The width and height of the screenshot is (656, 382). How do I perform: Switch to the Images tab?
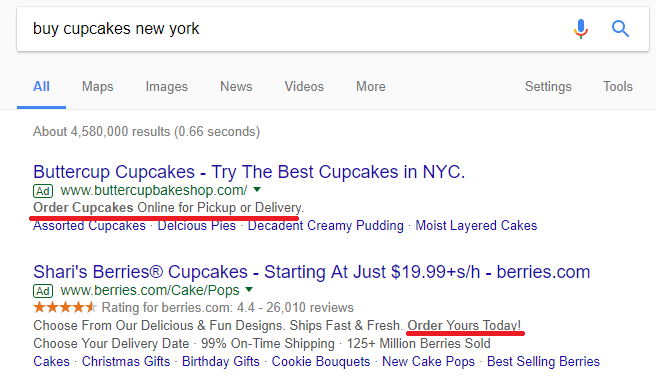coord(167,86)
